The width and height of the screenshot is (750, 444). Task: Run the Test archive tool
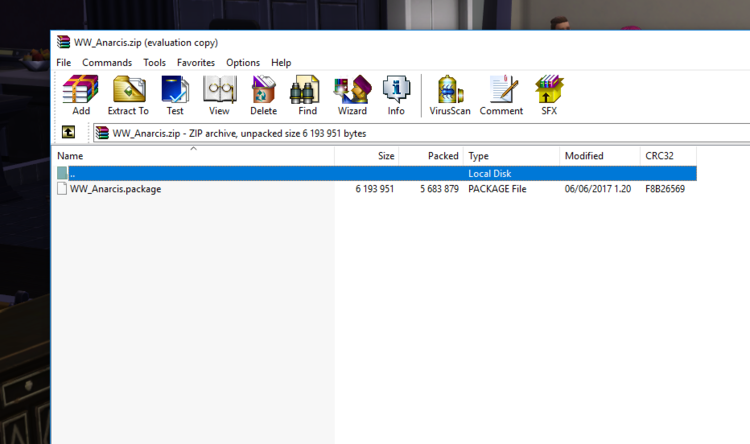pos(175,95)
